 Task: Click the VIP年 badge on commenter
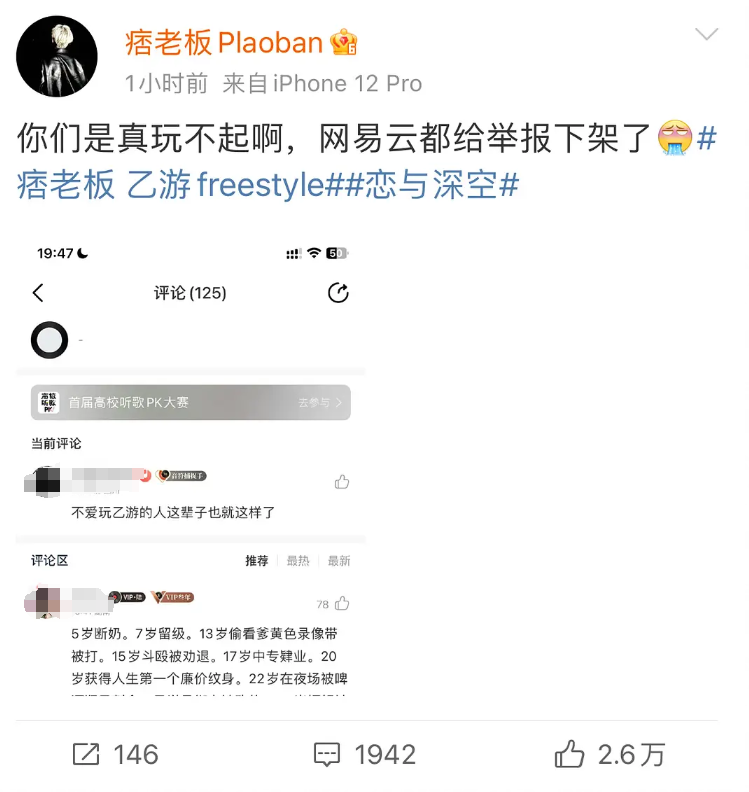(173, 597)
